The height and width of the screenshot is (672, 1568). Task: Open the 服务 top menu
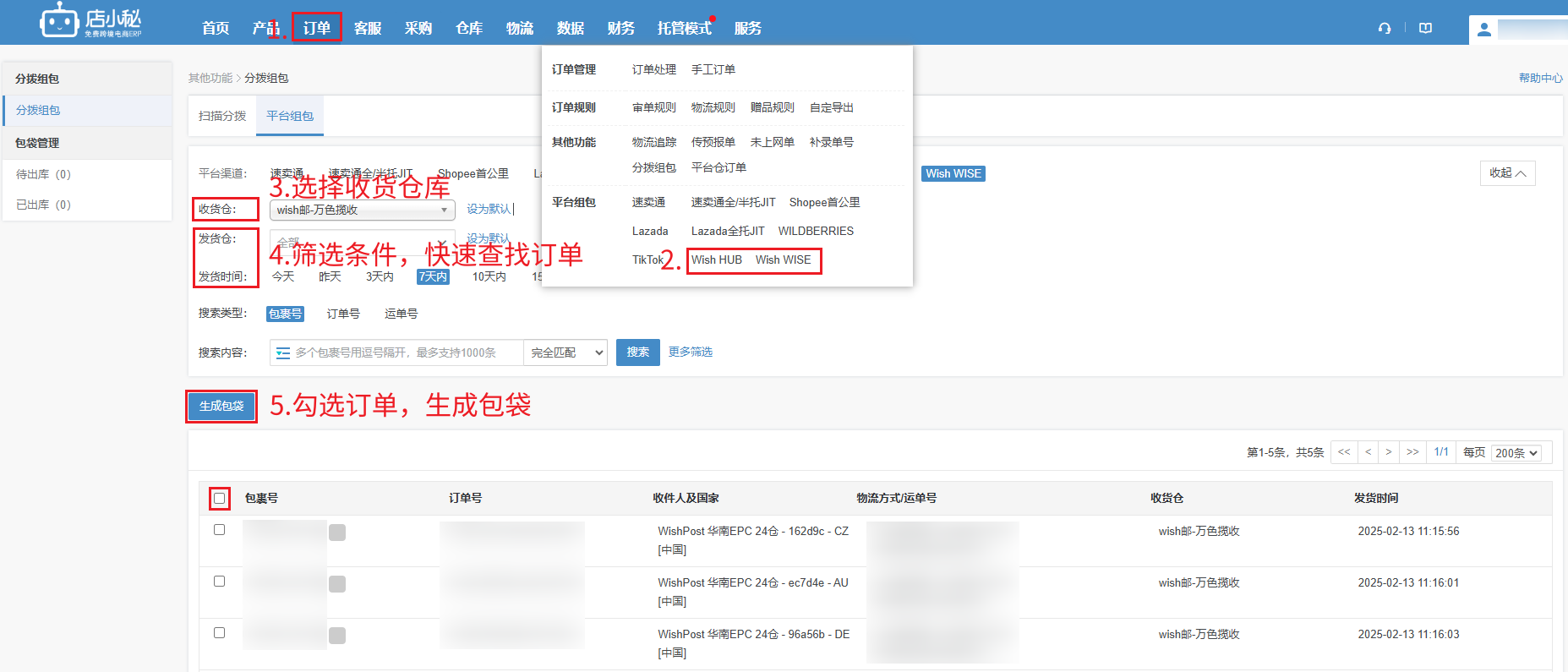pos(748,28)
